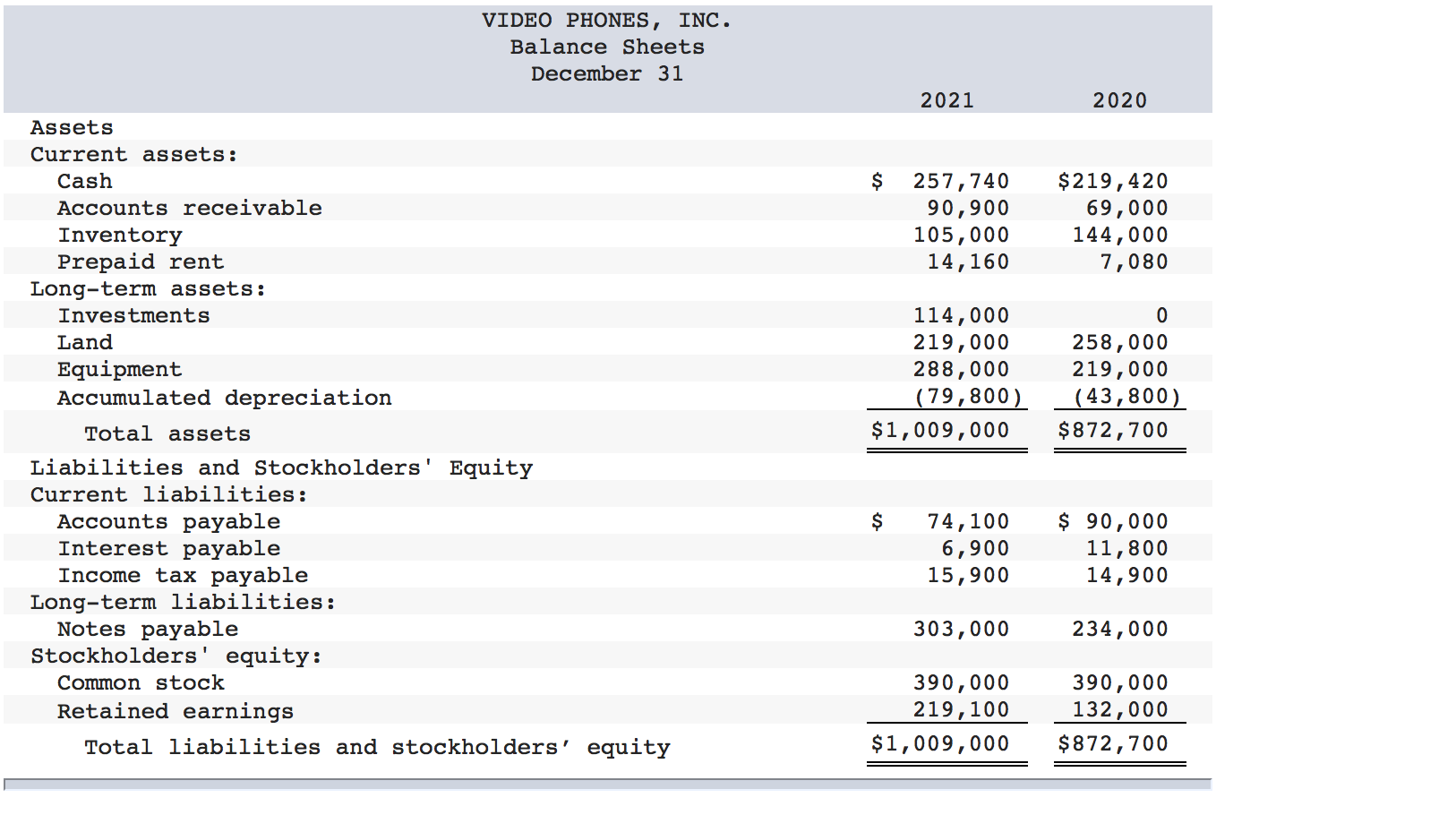Screen dimensions: 1456x815
Task: Click the Total assets value $1,009,000
Action: pos(940,431)
